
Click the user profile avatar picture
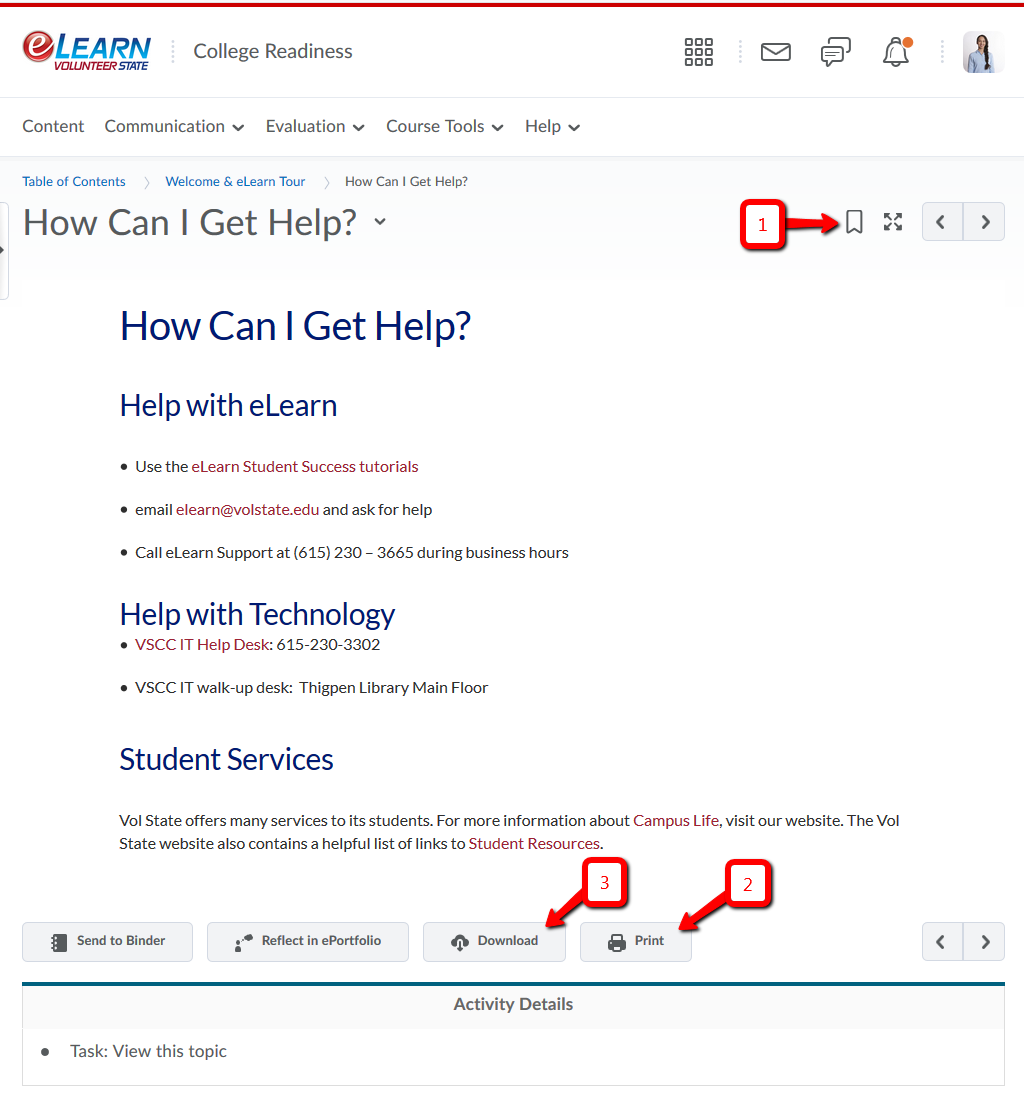tap(982, 52)
